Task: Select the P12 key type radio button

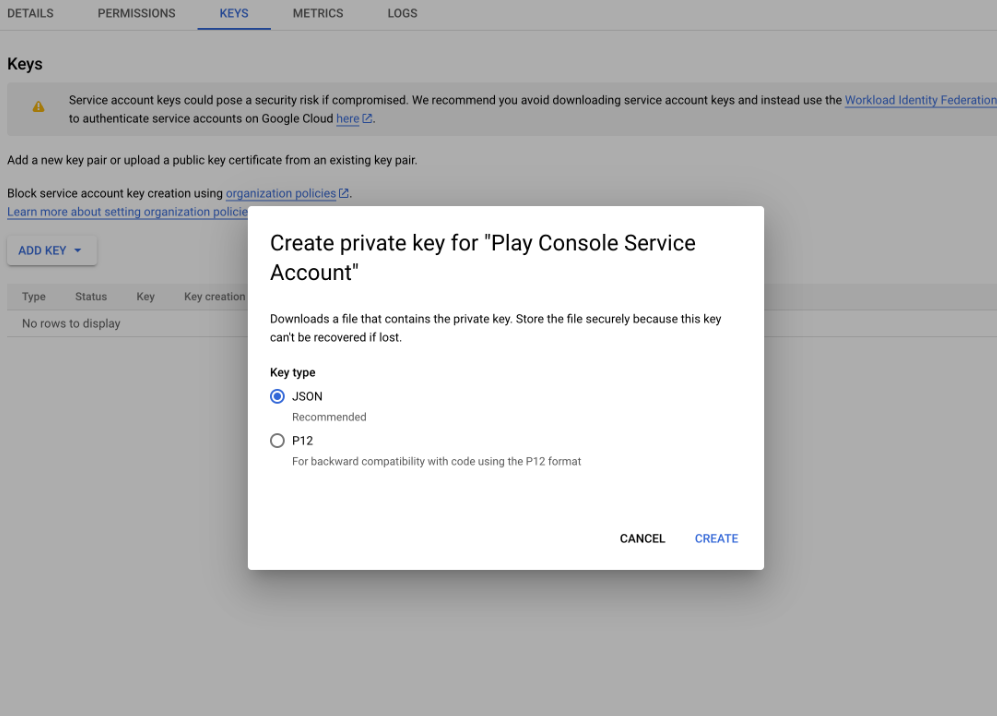Action: click(x=277, y=440)
